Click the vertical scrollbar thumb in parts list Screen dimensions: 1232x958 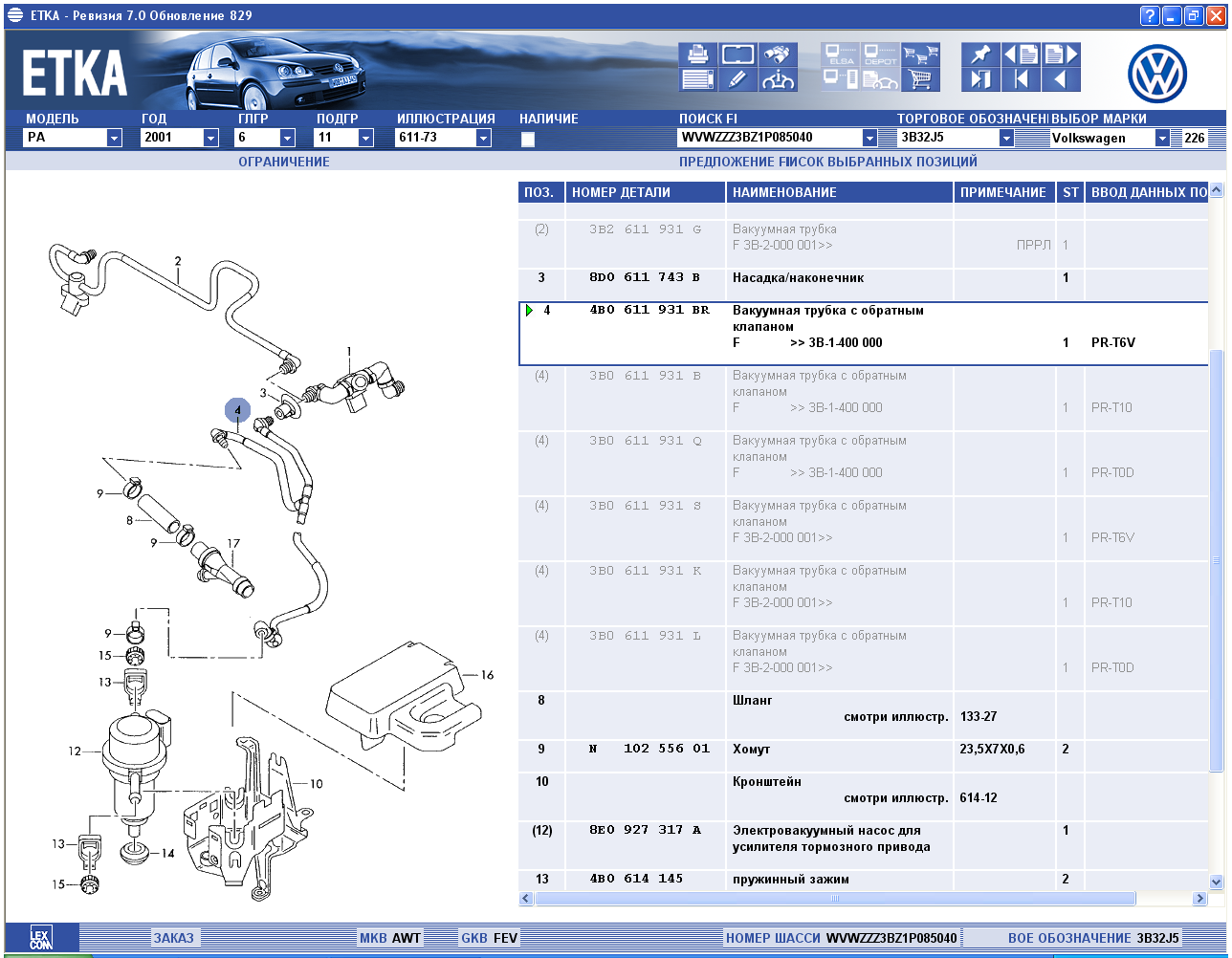click(1217, 559)
